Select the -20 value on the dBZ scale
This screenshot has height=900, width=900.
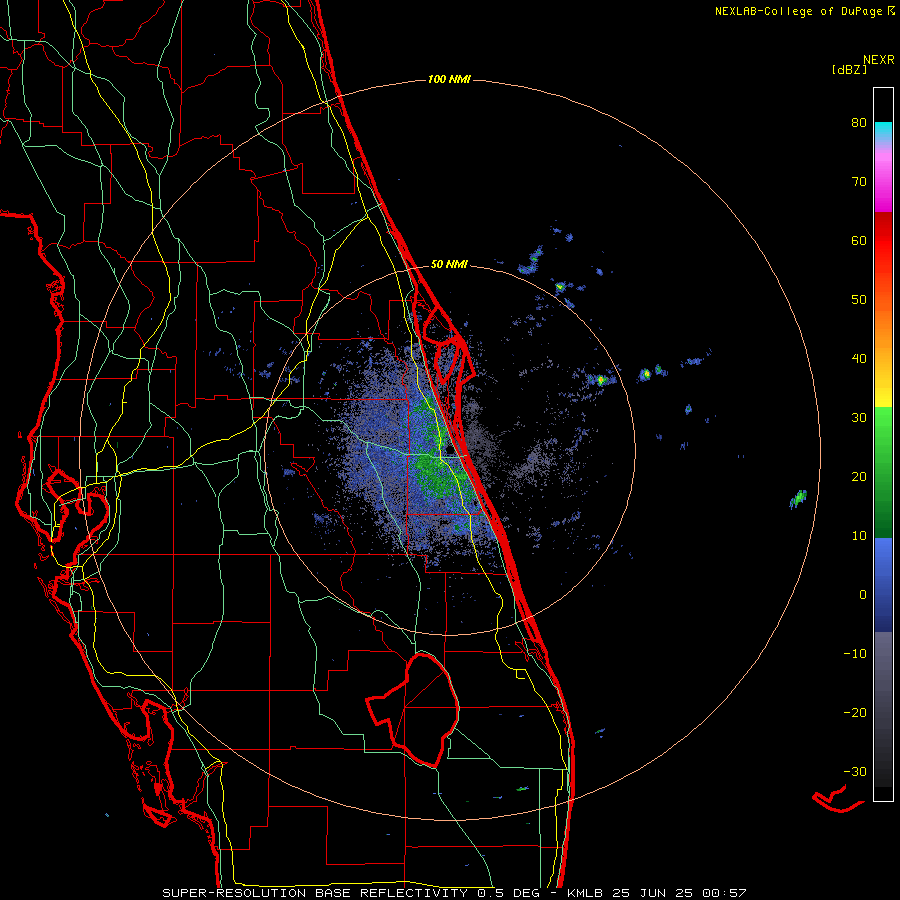[x=855, y=713]
